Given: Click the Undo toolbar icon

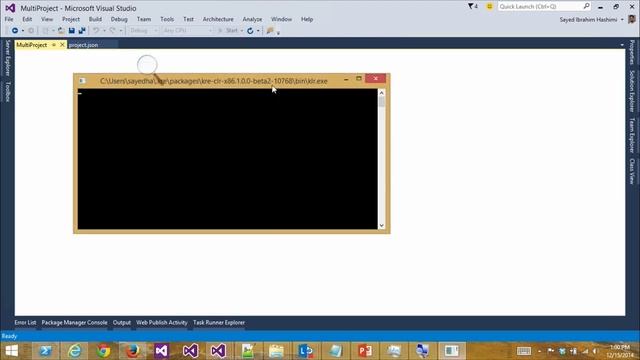Looking at the screenshot, I should click(x=96, y=31).
